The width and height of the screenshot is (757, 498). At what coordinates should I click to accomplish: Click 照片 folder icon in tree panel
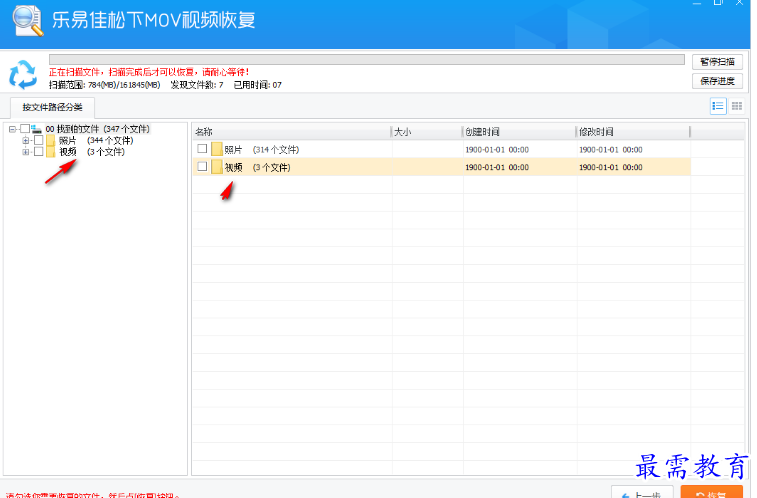(x=51, y=141)
